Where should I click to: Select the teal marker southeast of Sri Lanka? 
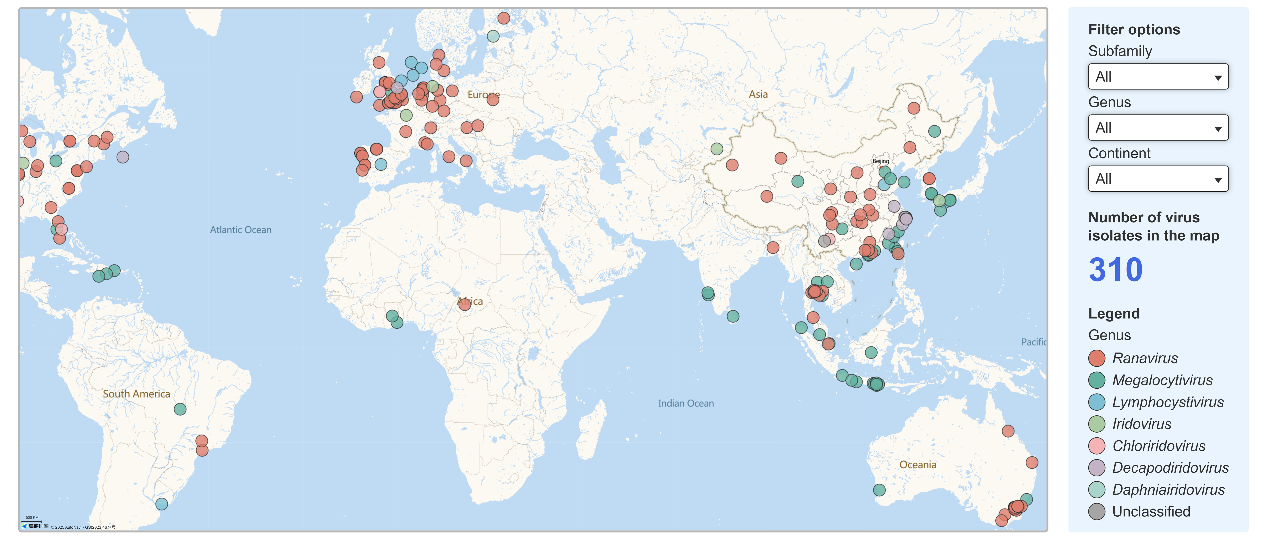(733, 316)
